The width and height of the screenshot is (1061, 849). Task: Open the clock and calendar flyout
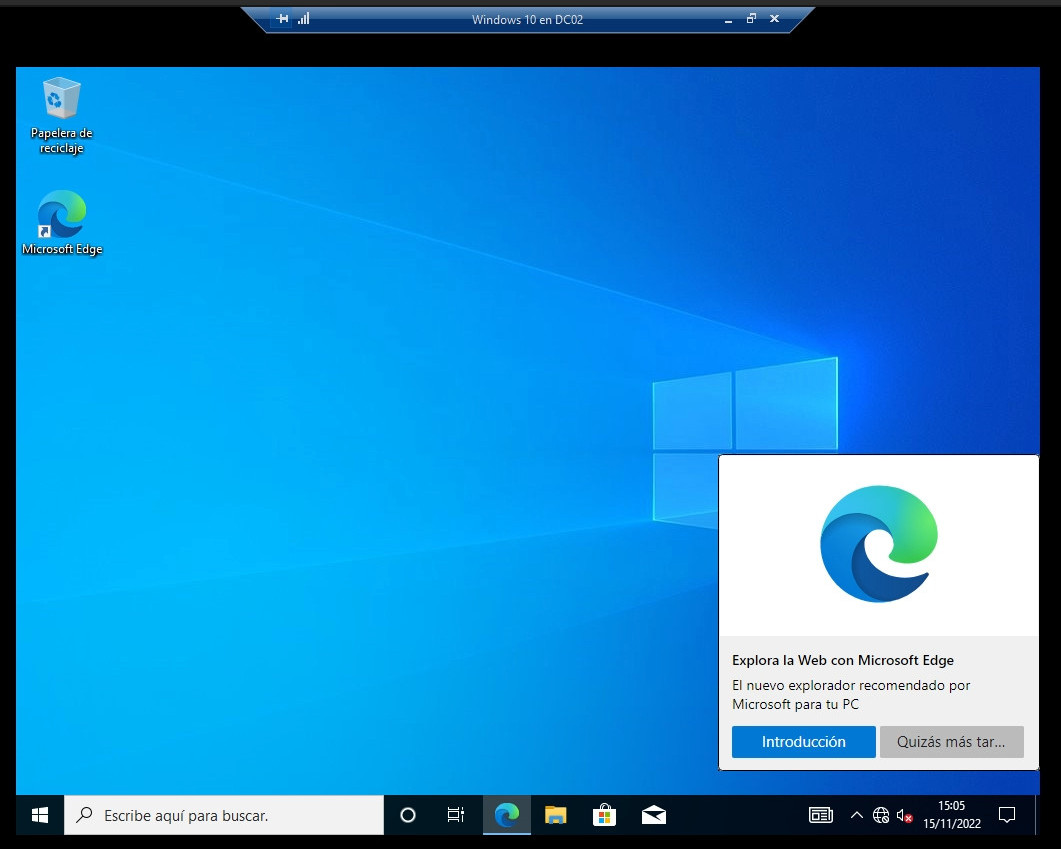click(x=951, y=815)
